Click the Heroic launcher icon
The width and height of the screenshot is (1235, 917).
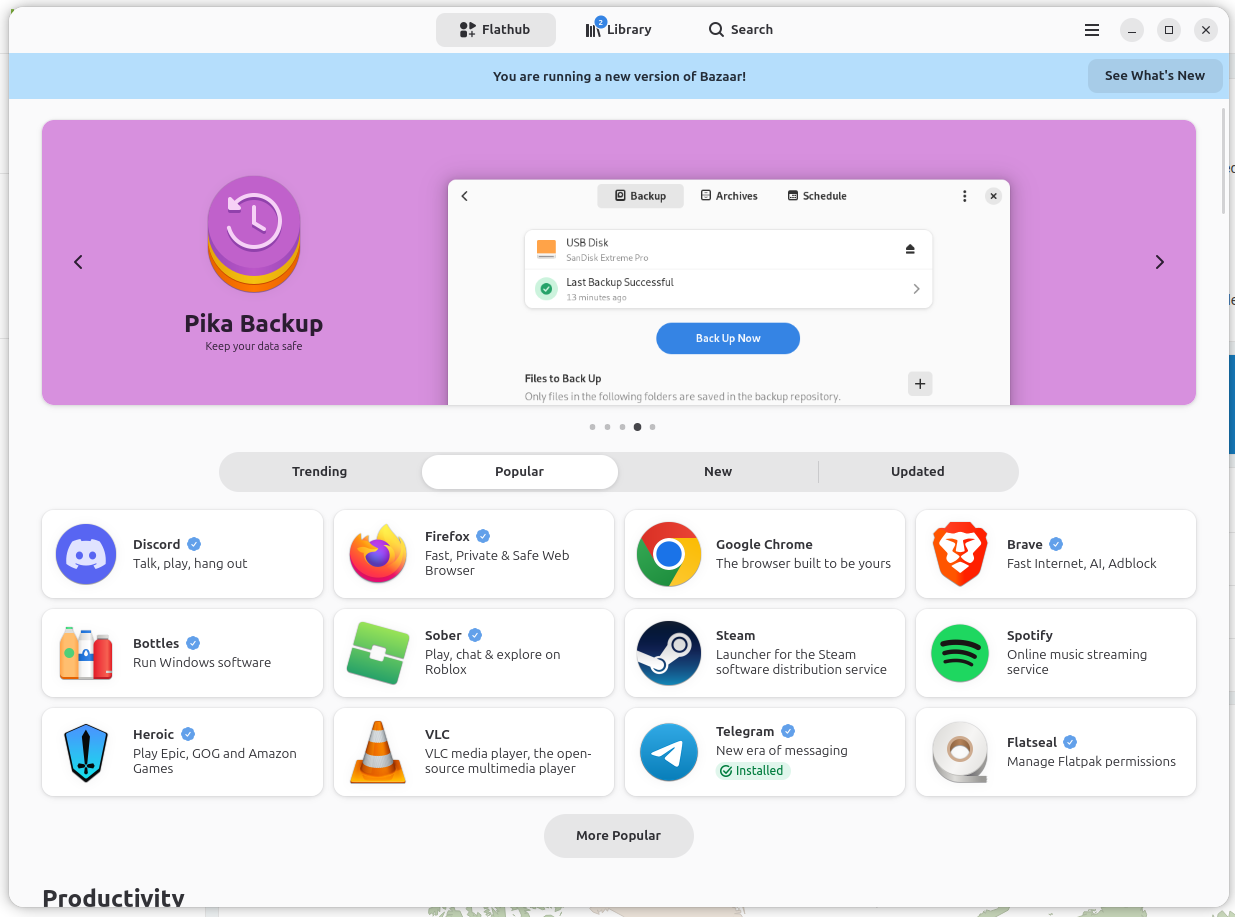[86, 752]
